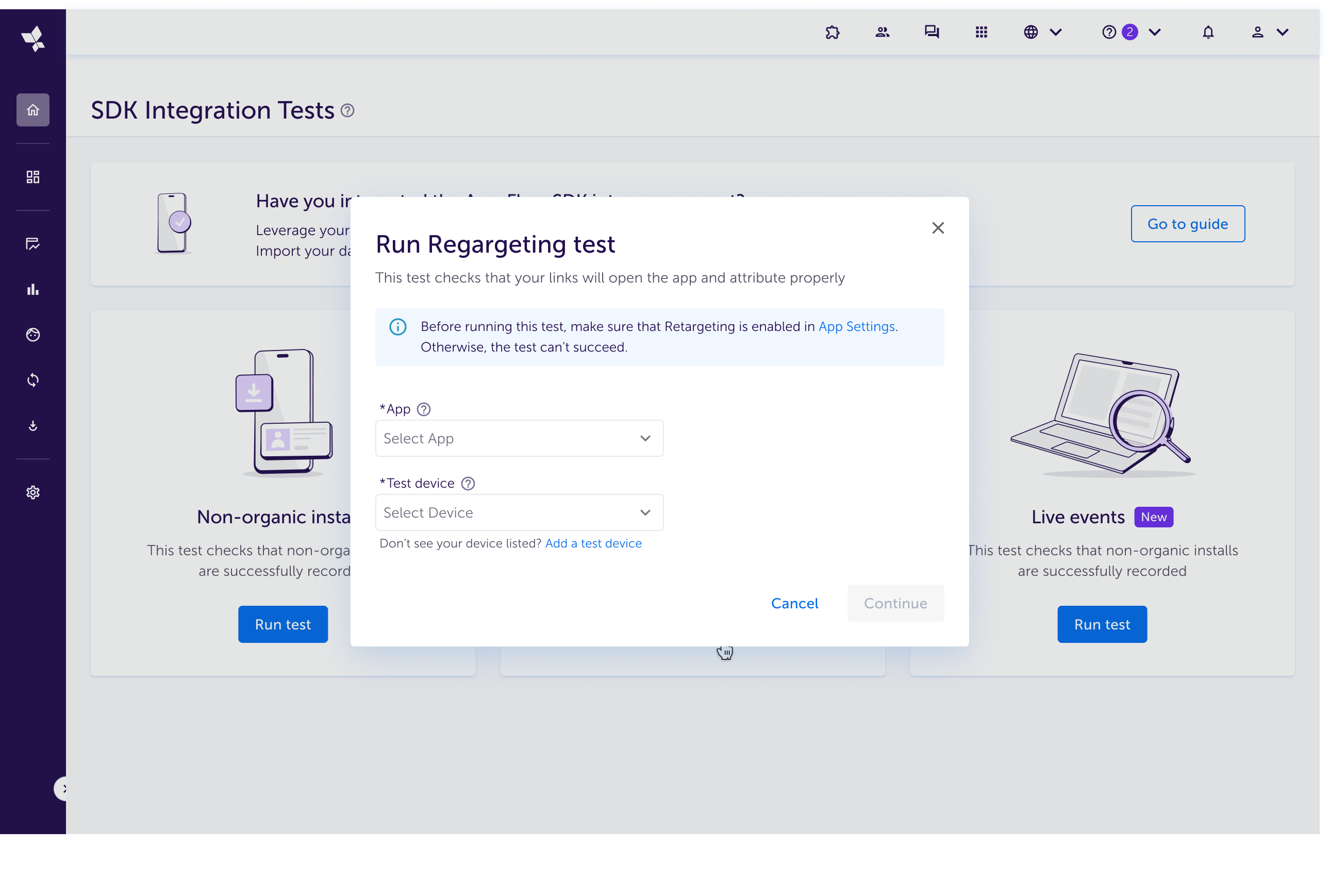
Task: Open the Select Device dropdown
Action: pyautogui.click(x=519, y=512)
